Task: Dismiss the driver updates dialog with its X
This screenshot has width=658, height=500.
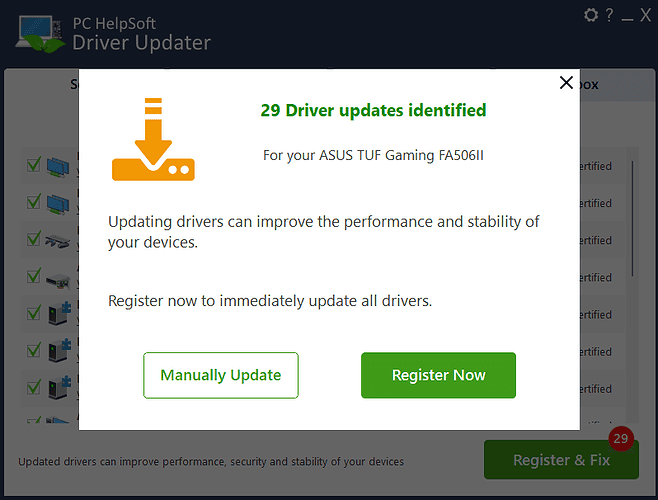Action: (x=566, y=83)
